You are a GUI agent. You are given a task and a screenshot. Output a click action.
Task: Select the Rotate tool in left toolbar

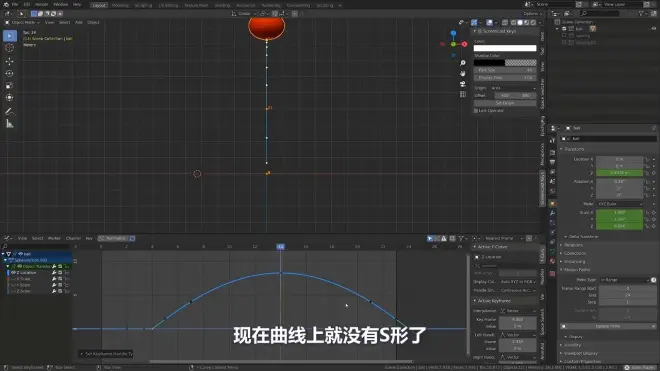[9, 74]
